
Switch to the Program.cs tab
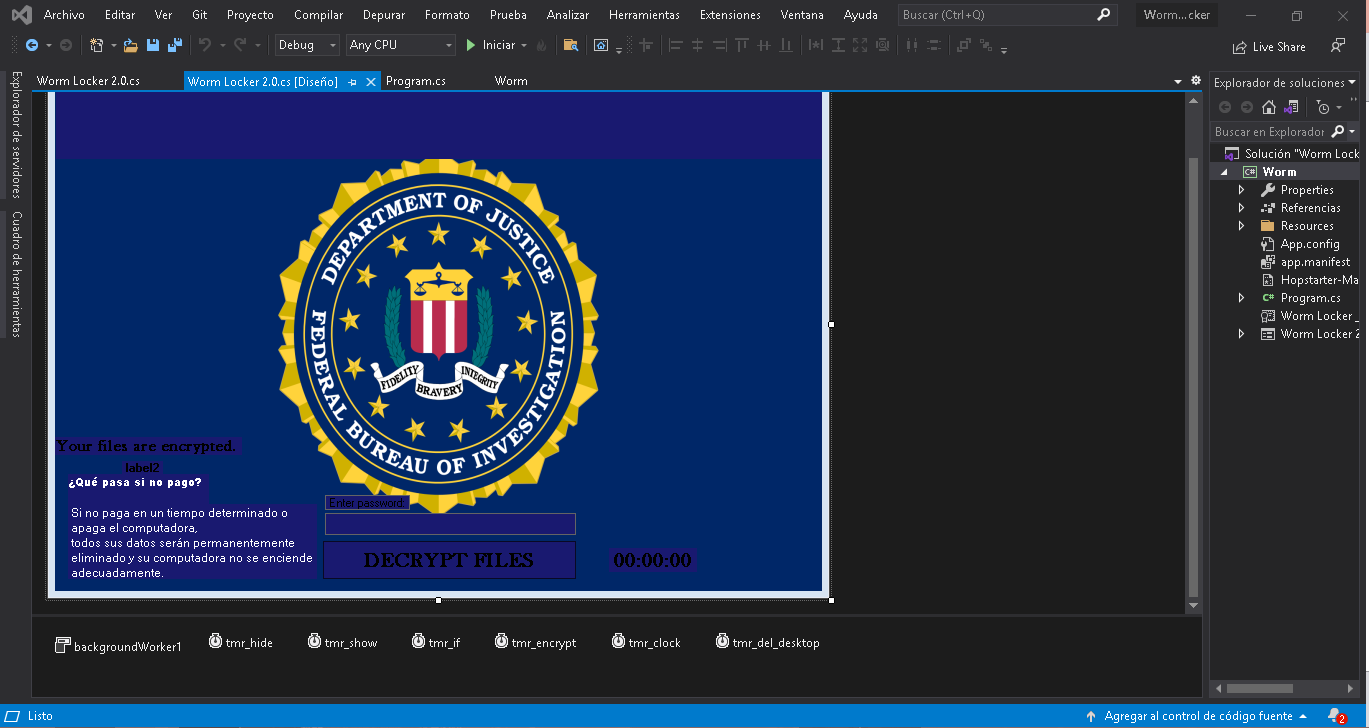(x=415, y=81)
